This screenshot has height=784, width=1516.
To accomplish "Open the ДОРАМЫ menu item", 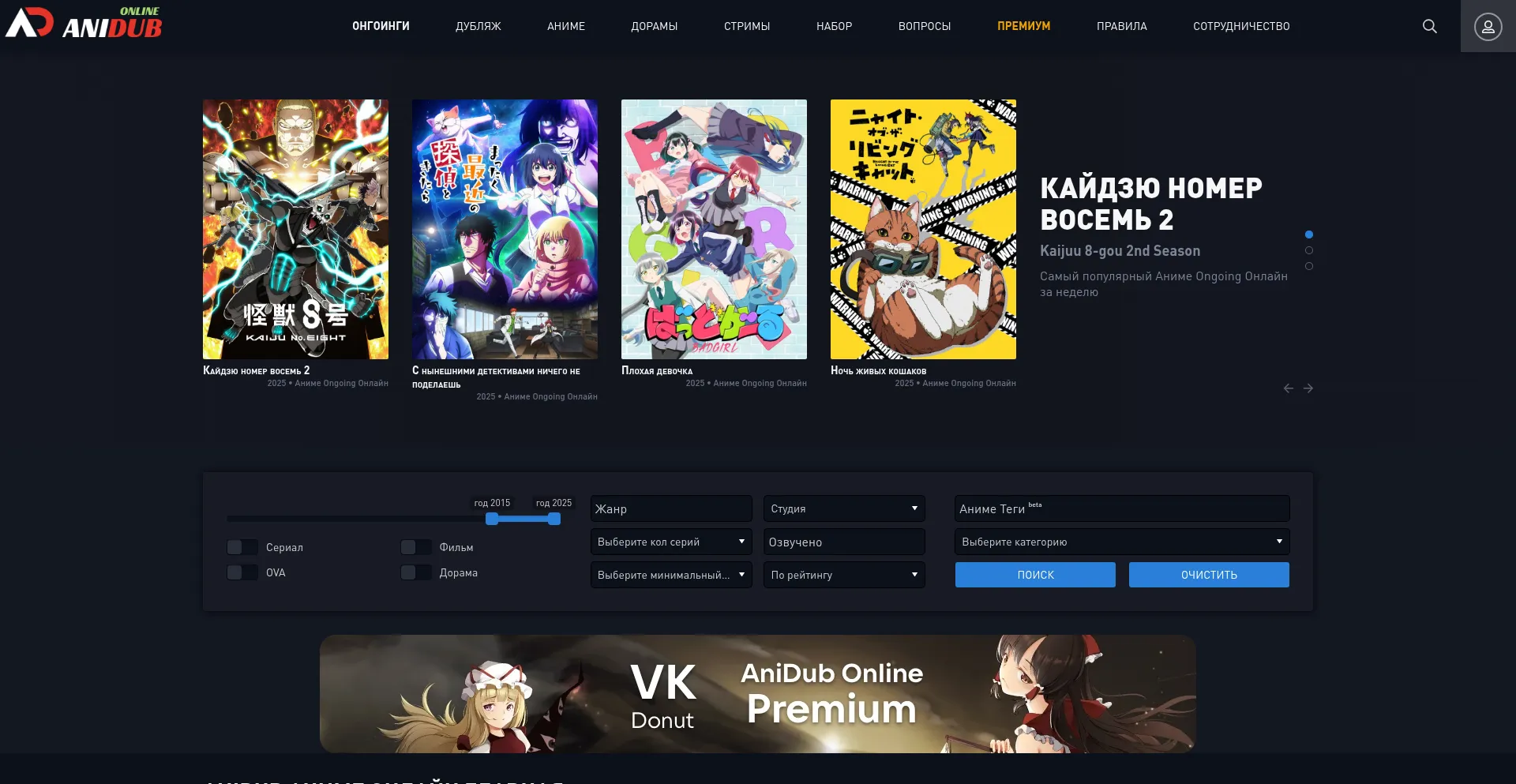I will 655,26.
